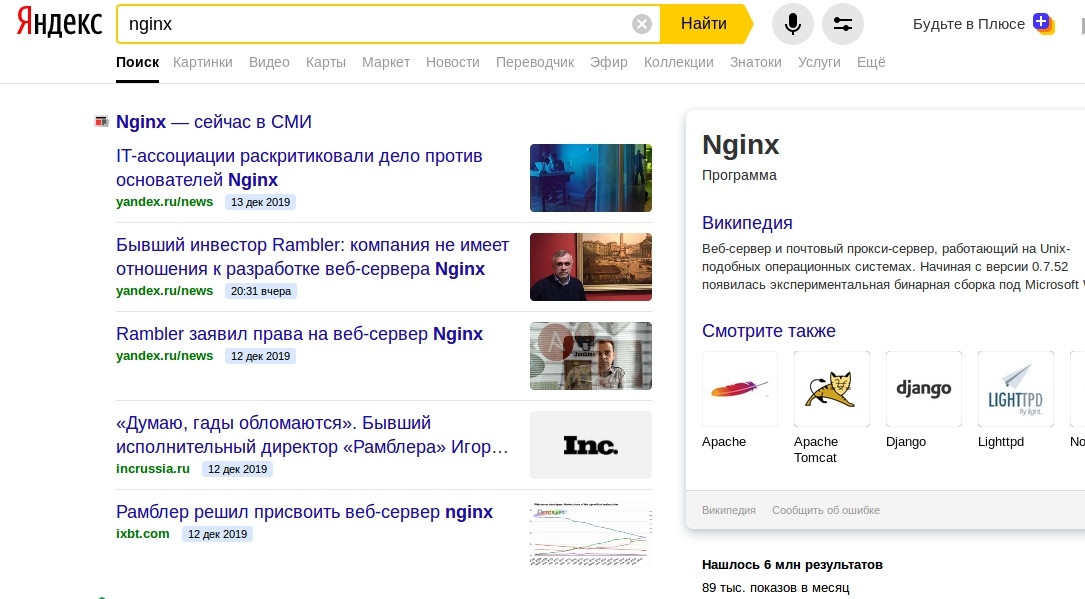
Task: Switch to the Новости tab
Action: point(452,62)
